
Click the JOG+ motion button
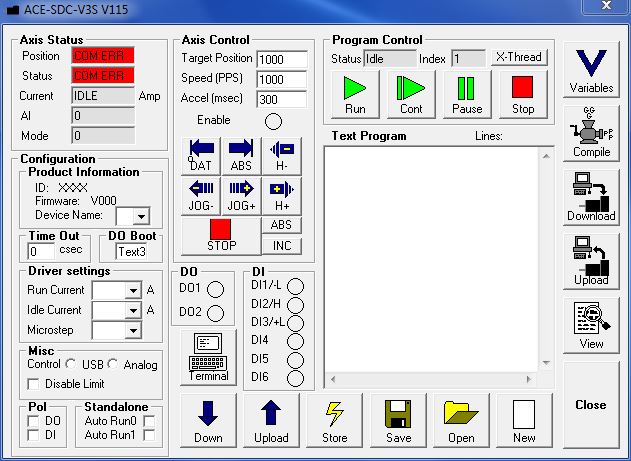click(x=241, y=193)
